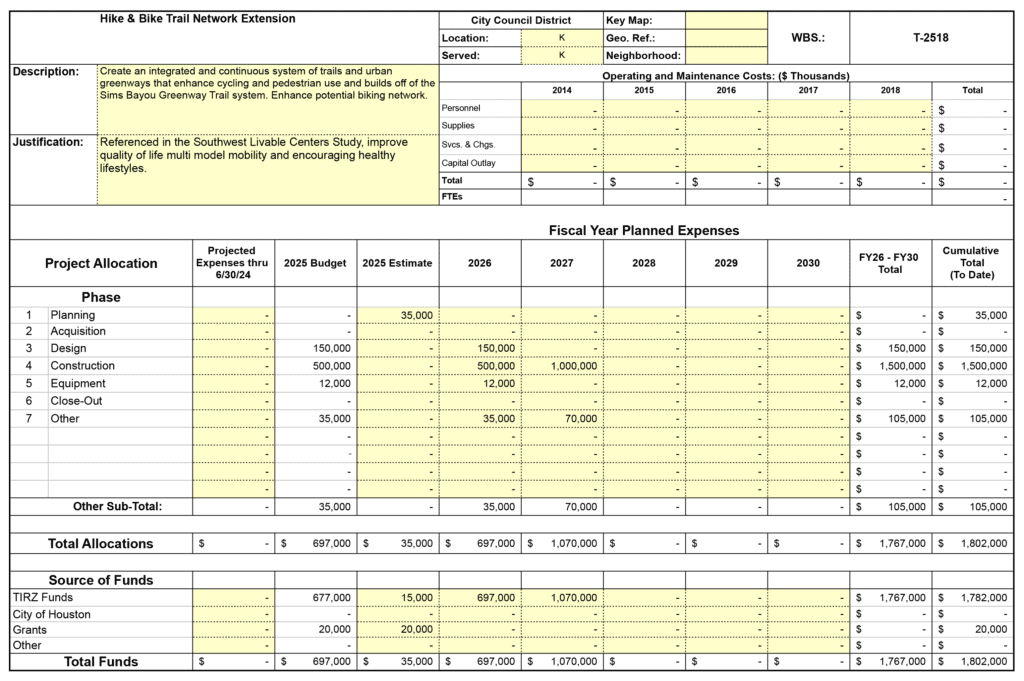
Task: Select the Planning 2025 Estimate cell
Action: point(397,315)
